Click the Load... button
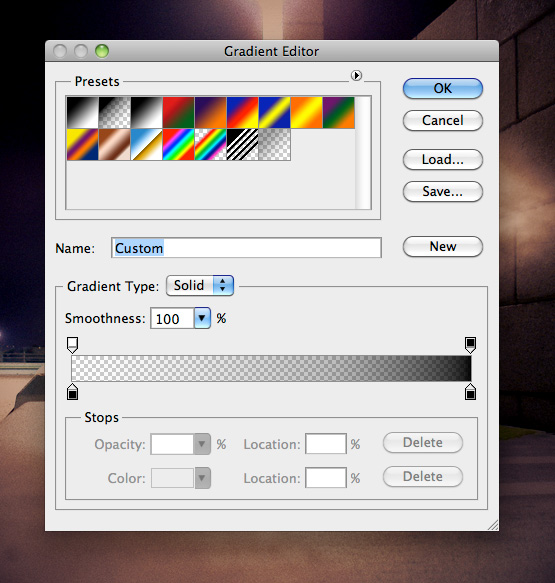 coord(443,160)
